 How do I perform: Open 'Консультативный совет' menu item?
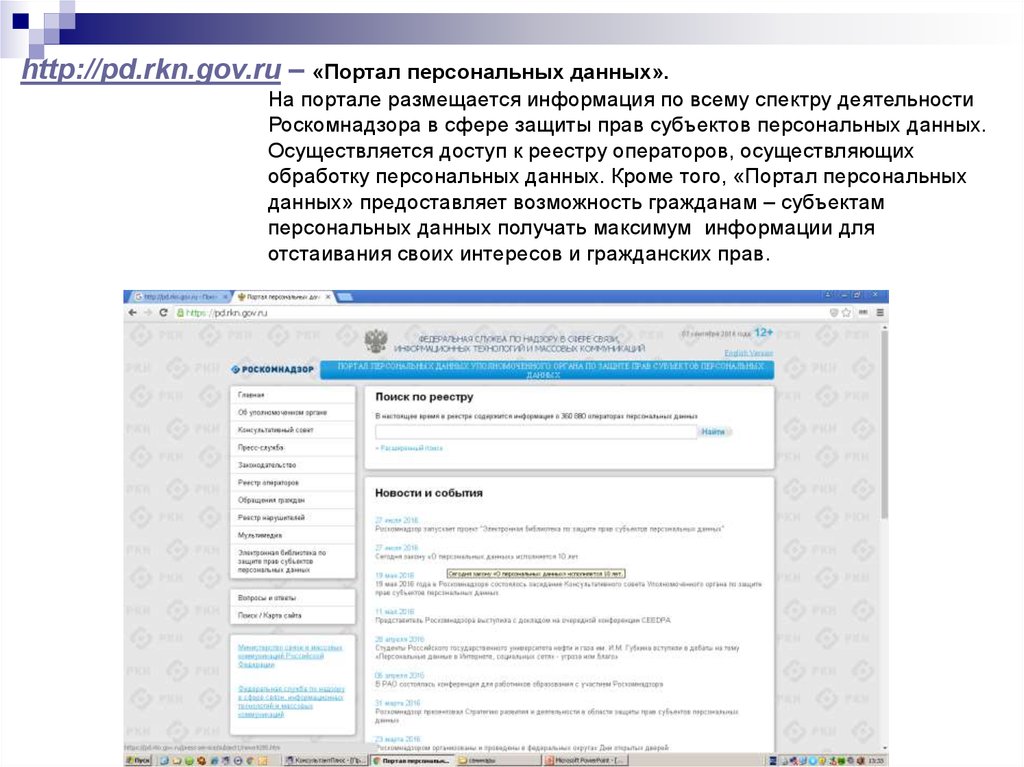293,431
